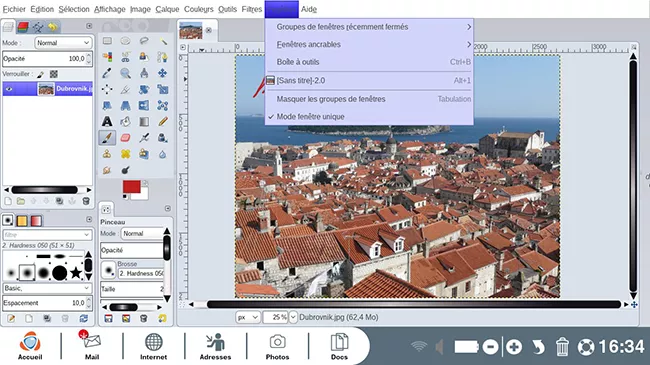The height and width of the screenshot is (365, 650).
Task: Open the Couleurs menu
Action: tap(199, 9)
